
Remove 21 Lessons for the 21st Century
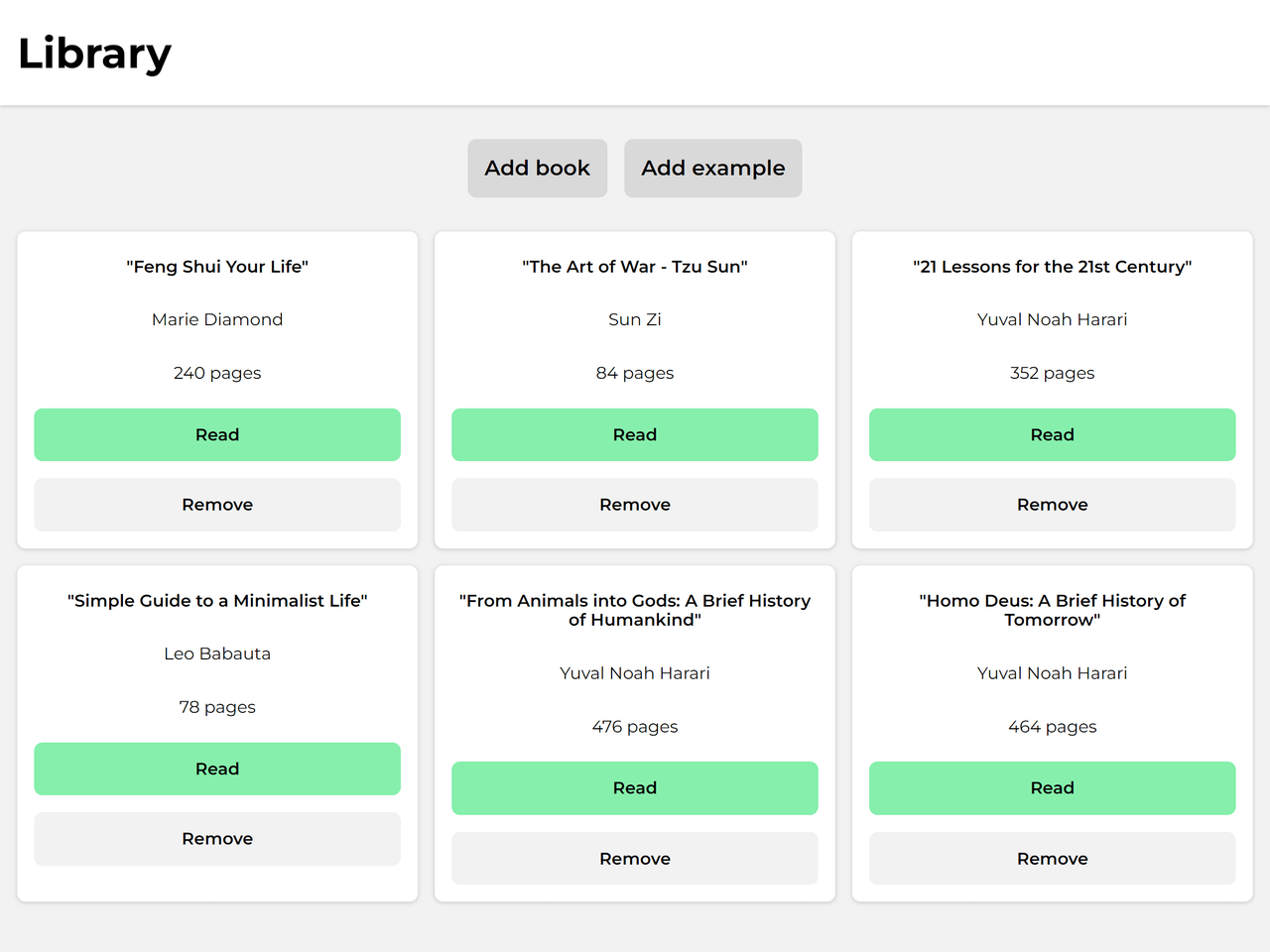(1052, 505)
